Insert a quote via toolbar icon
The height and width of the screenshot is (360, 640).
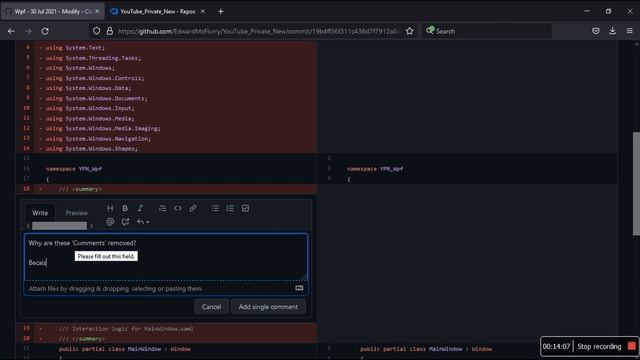(x=162, y=208)
